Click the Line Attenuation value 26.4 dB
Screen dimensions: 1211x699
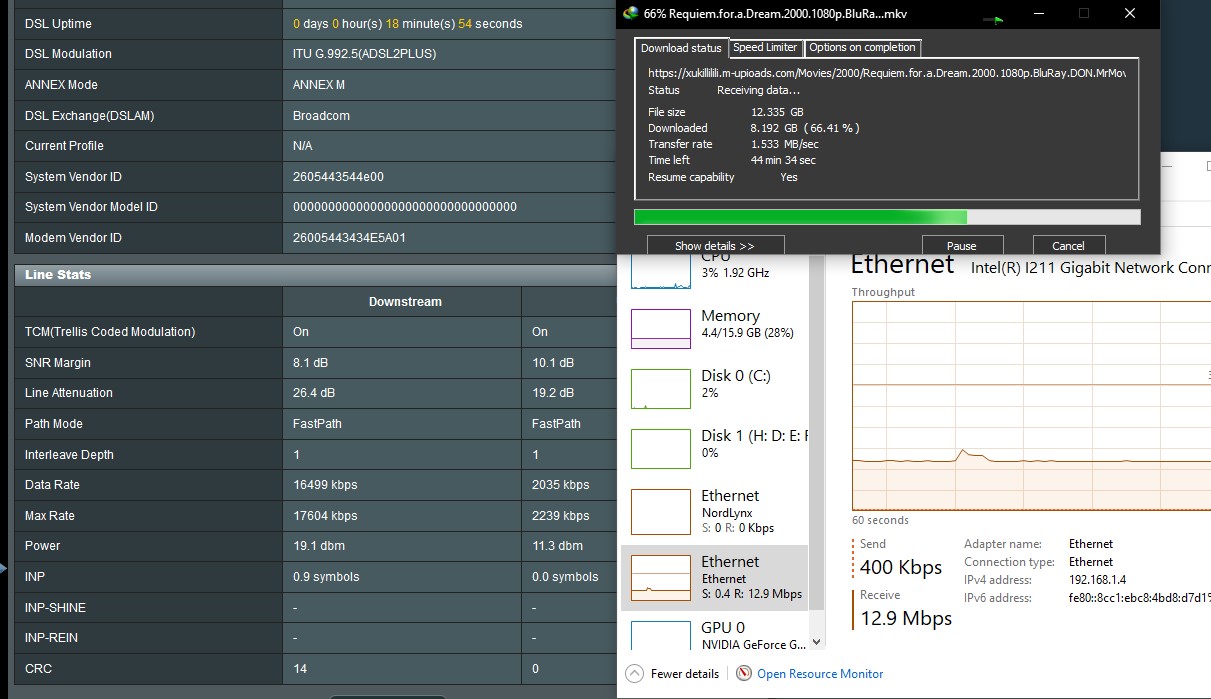[314, 393]
